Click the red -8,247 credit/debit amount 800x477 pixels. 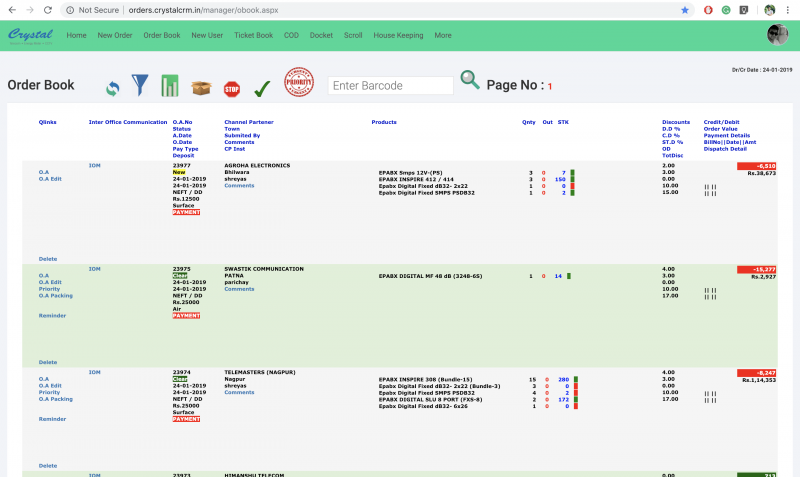(x=757, y=373)
